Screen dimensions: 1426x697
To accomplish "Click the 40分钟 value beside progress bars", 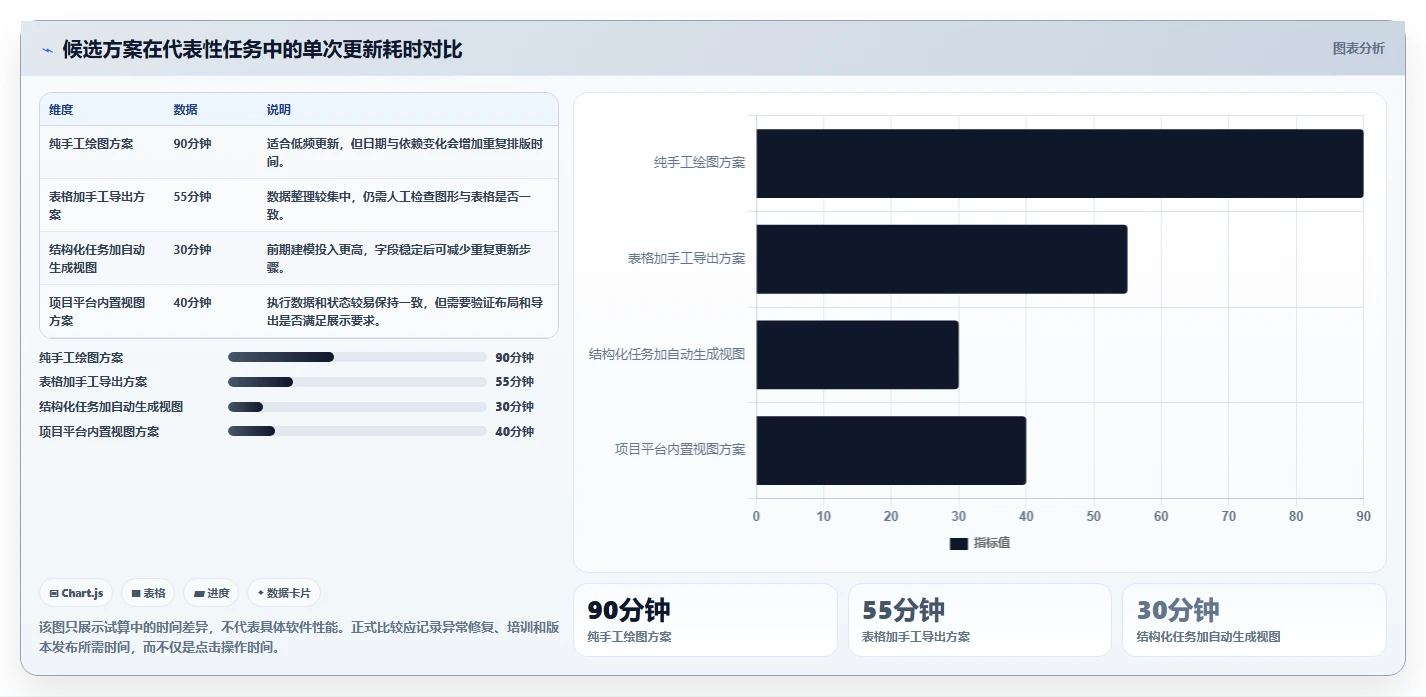I will pos(514,432).
